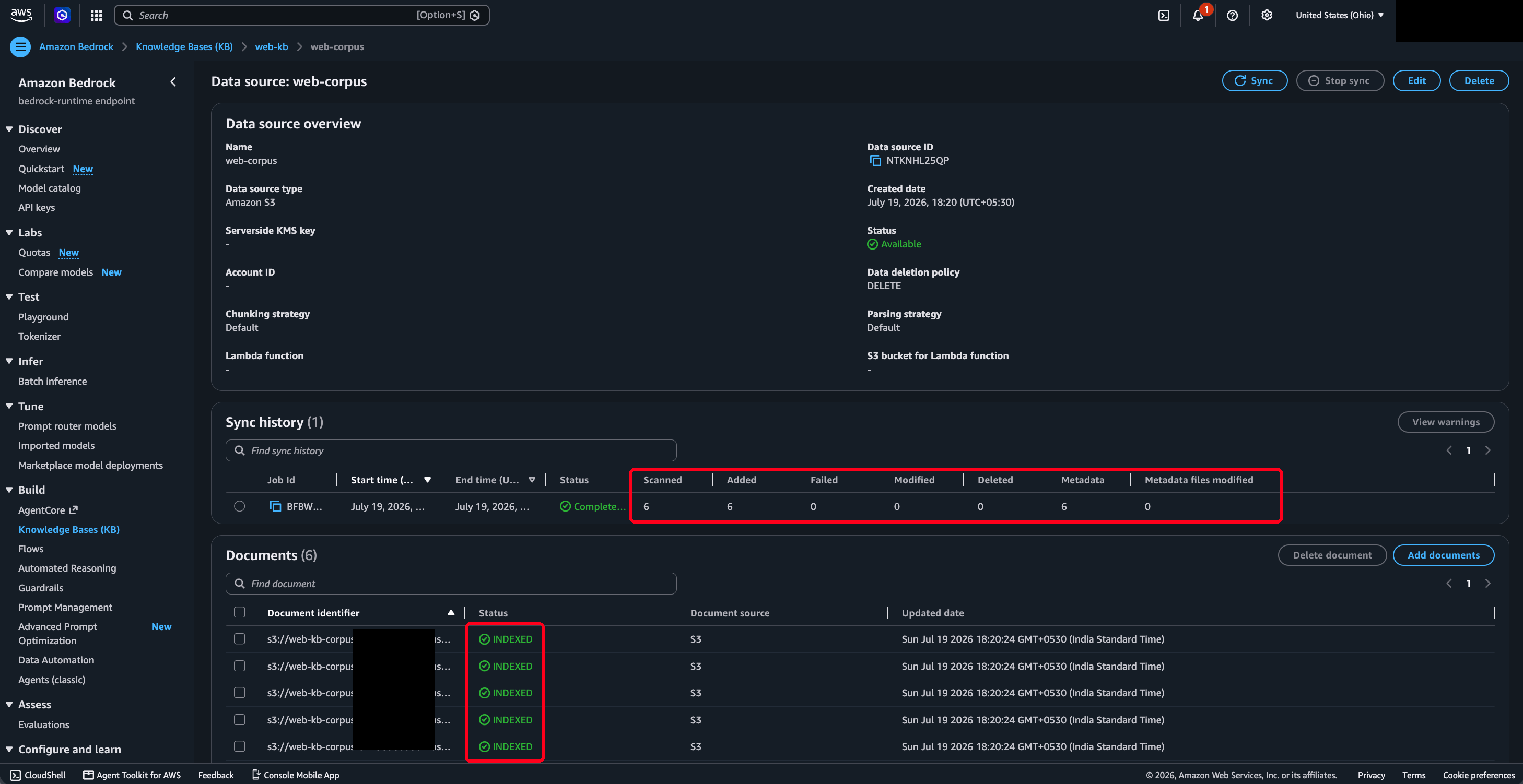1523x784 pixels.
Task: Collapse the Infer section
Action: (9, 361)
